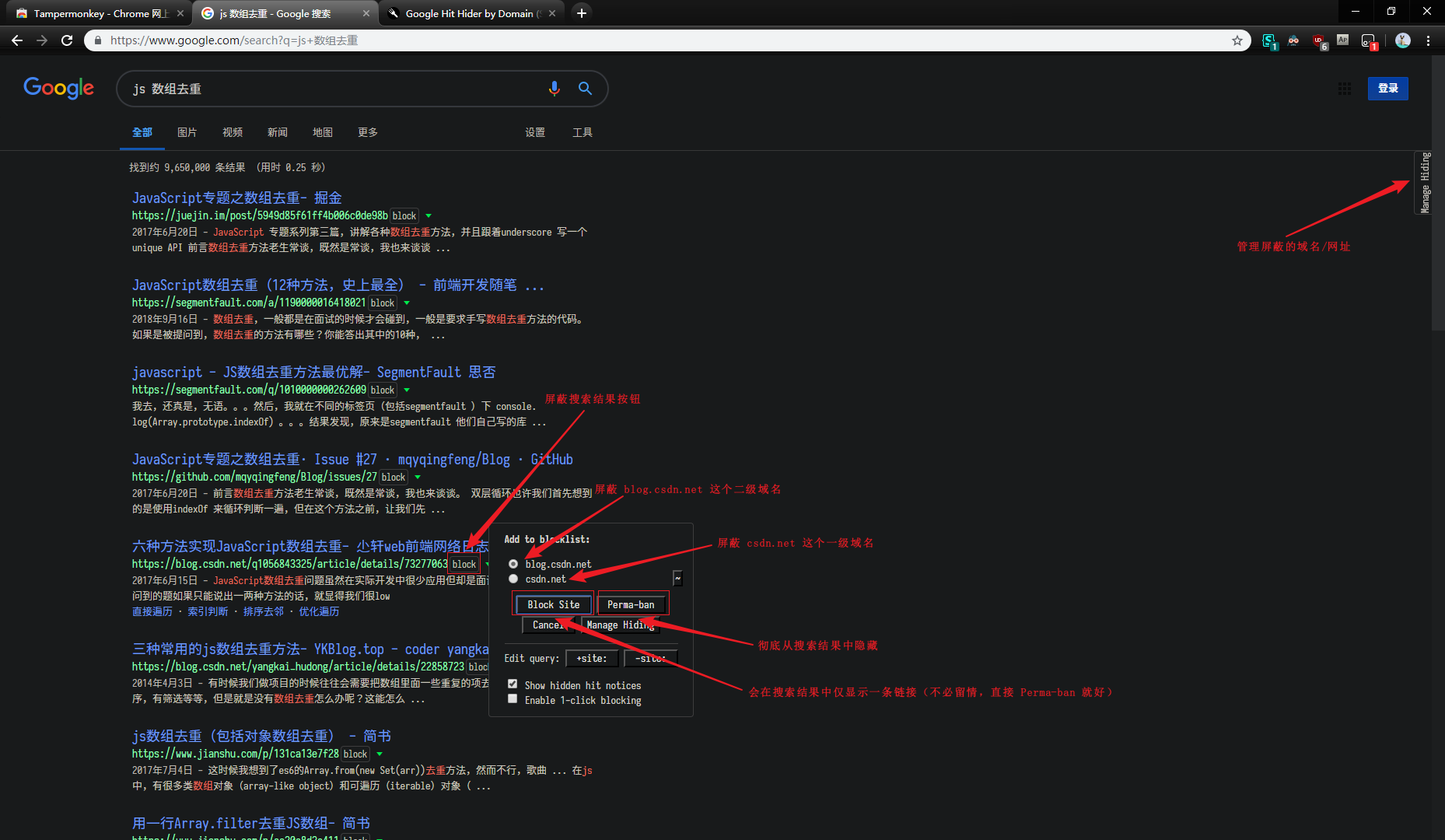
Task: Open the AP extension icon
Action: coord(1343,40)
